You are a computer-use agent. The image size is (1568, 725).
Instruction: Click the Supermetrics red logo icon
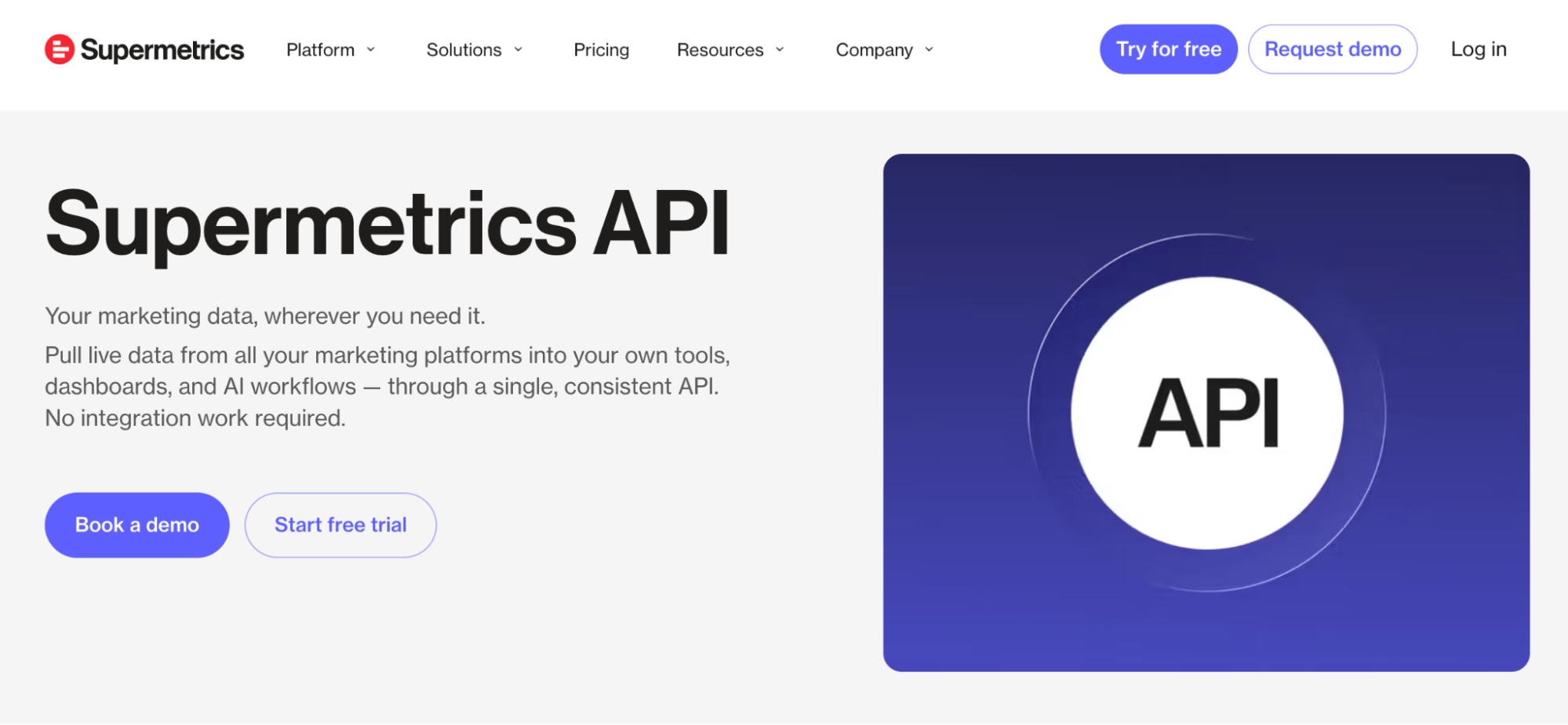click(x=60, y=49)
